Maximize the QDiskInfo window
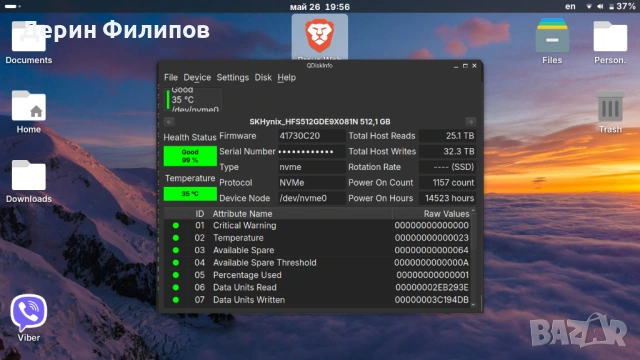 click(x=465, y=66)
